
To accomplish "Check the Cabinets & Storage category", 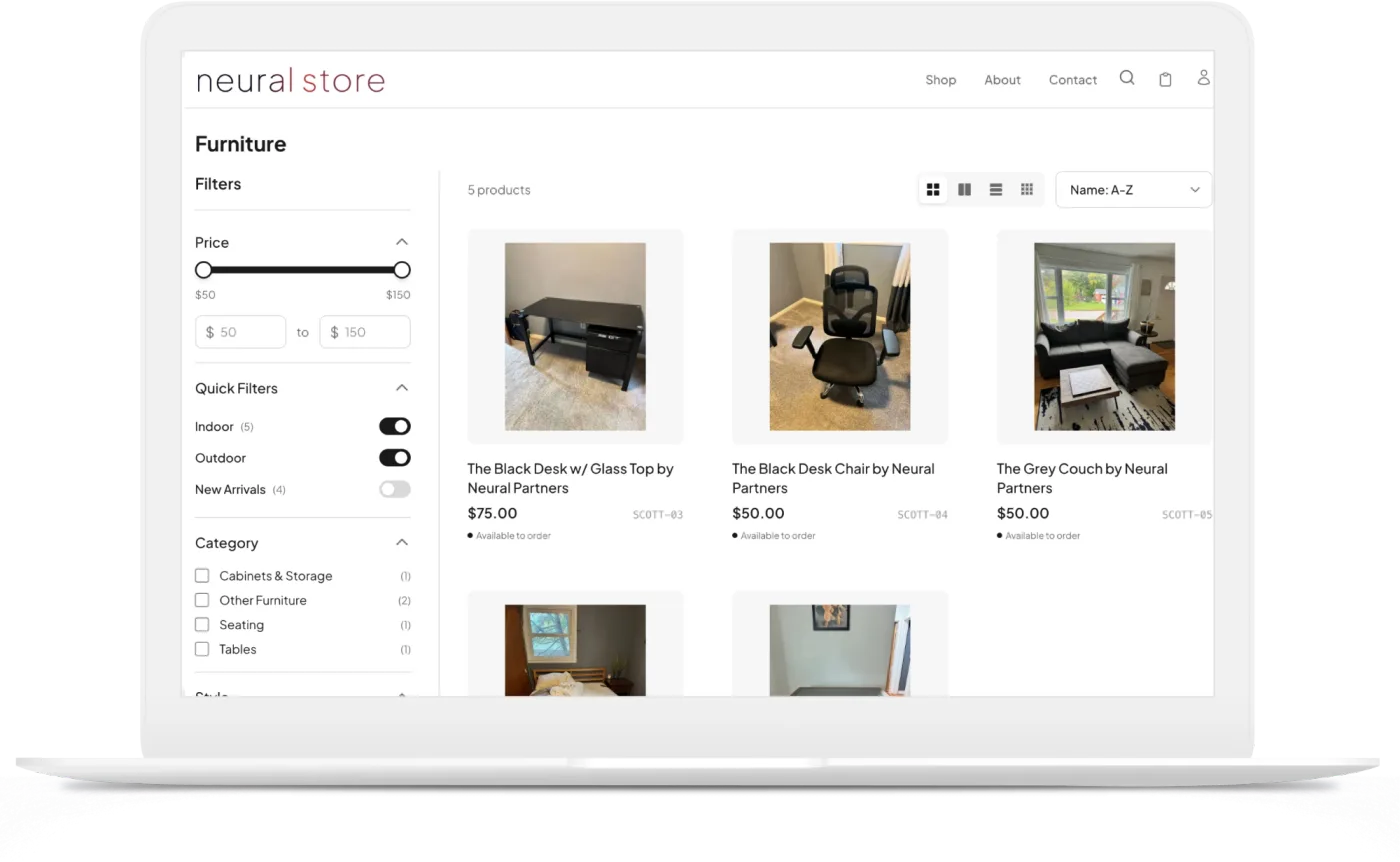I will [202, 576].
